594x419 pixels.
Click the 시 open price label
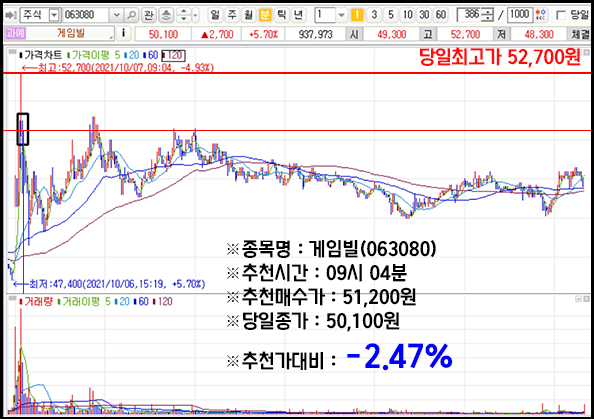(354, 34)
